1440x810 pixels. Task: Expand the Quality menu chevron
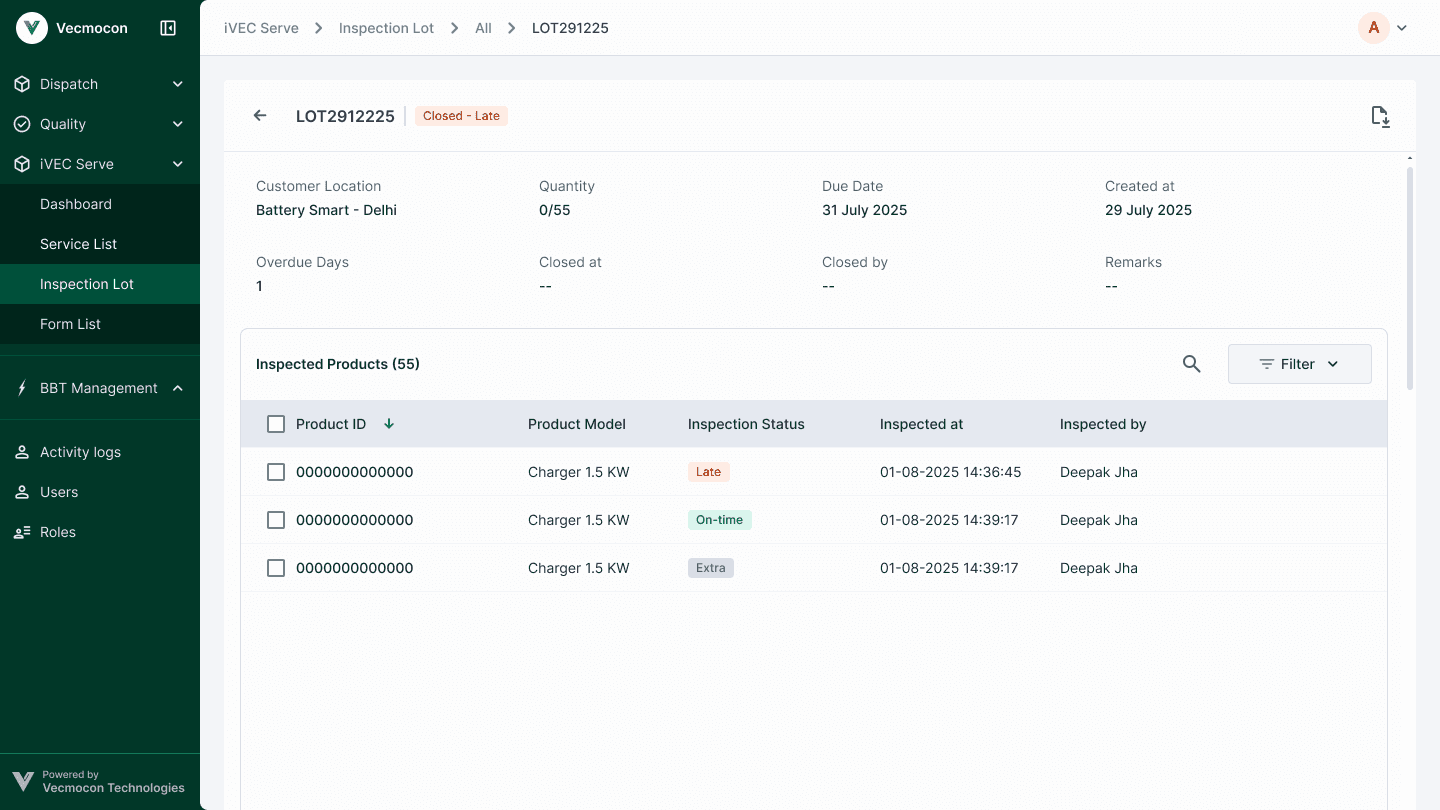(178, 124)
